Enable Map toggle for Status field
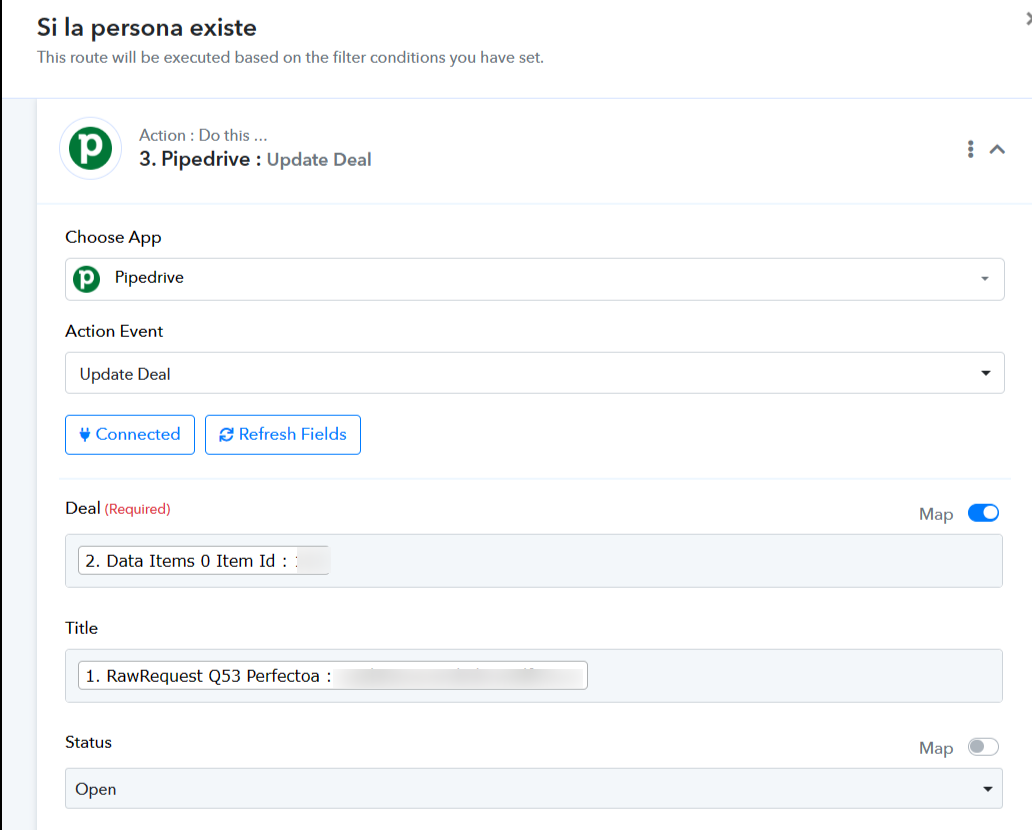The image size is (1032, 830). (x=983, y=747)
